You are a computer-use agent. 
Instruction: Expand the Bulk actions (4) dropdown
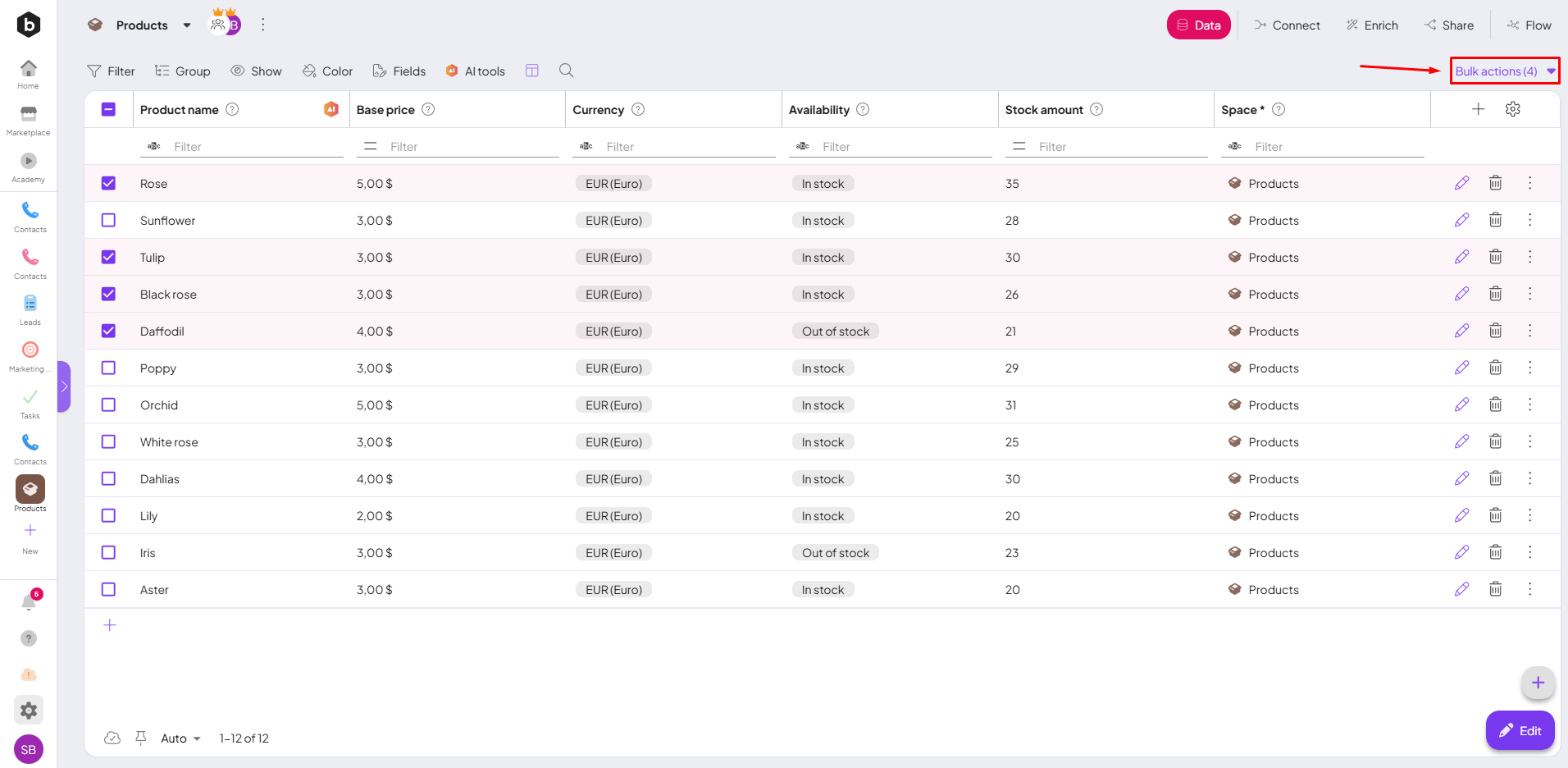(1504, 71)
